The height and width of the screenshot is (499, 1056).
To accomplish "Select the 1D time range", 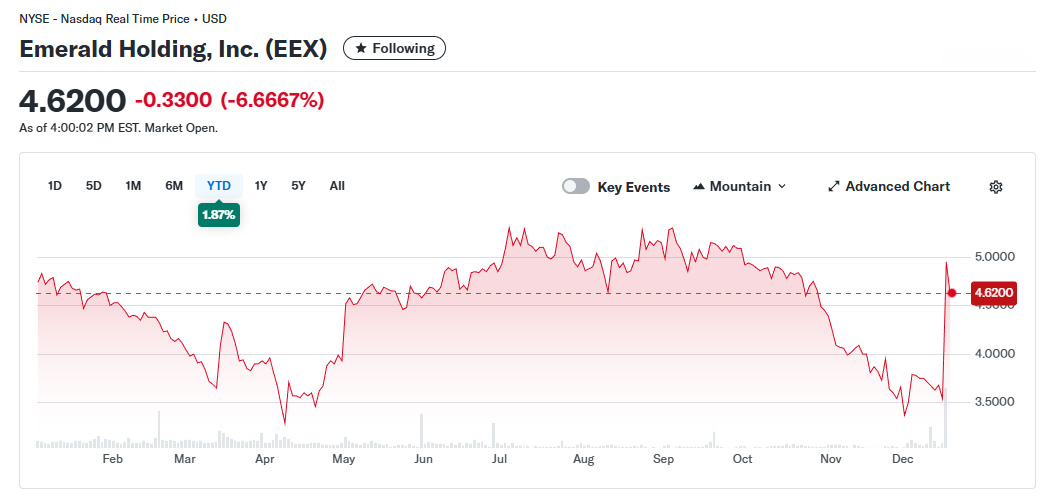I will point(55,186).
